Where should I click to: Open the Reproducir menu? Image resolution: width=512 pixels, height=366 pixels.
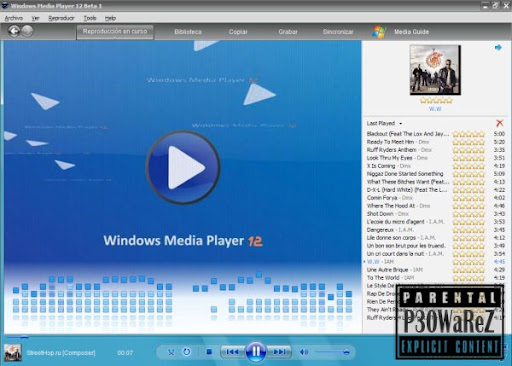point(61,18)
